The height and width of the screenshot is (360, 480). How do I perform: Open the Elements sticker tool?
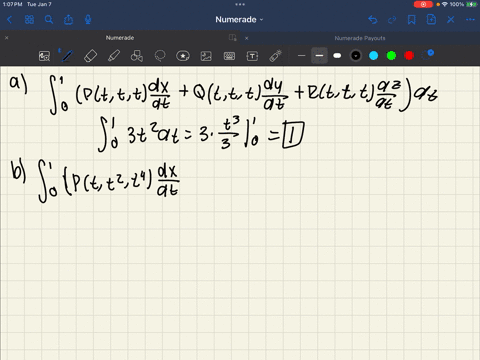pos(183,56)
